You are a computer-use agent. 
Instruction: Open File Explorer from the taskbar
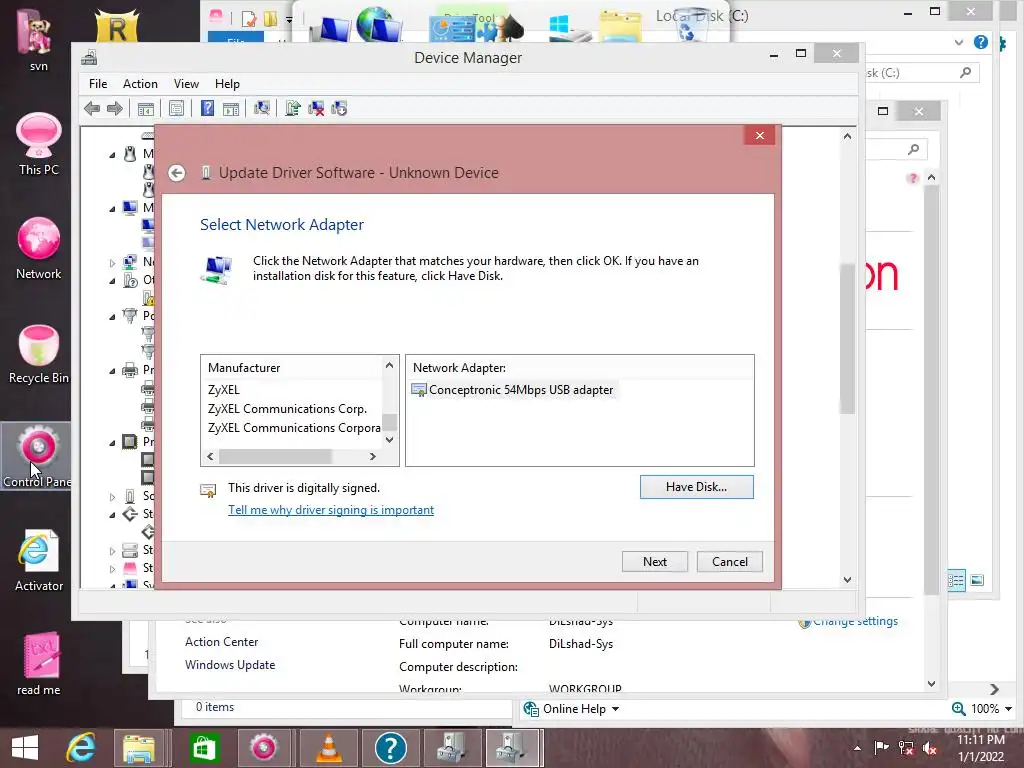click(139, 748)
